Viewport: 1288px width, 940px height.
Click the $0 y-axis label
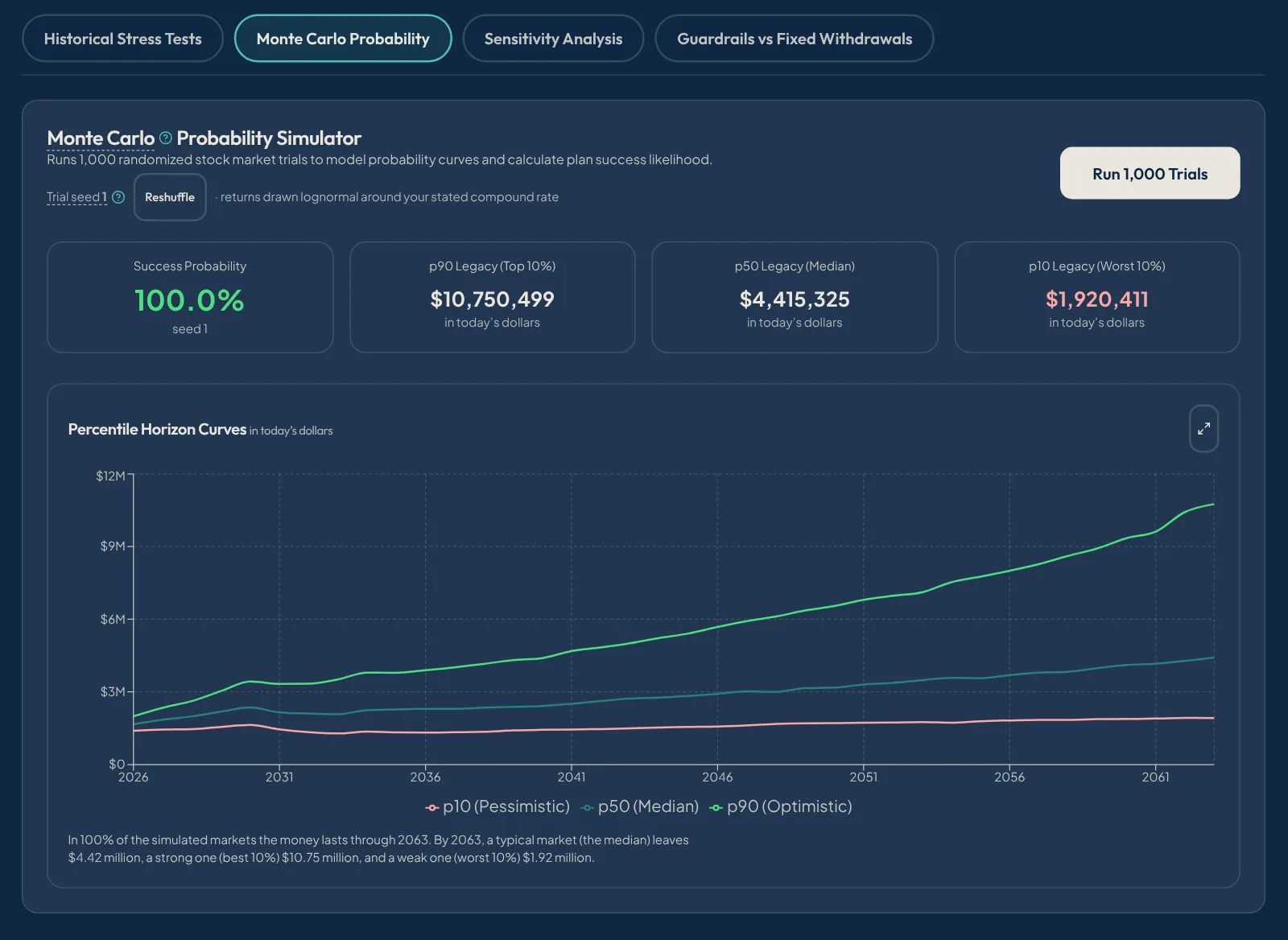117,764
